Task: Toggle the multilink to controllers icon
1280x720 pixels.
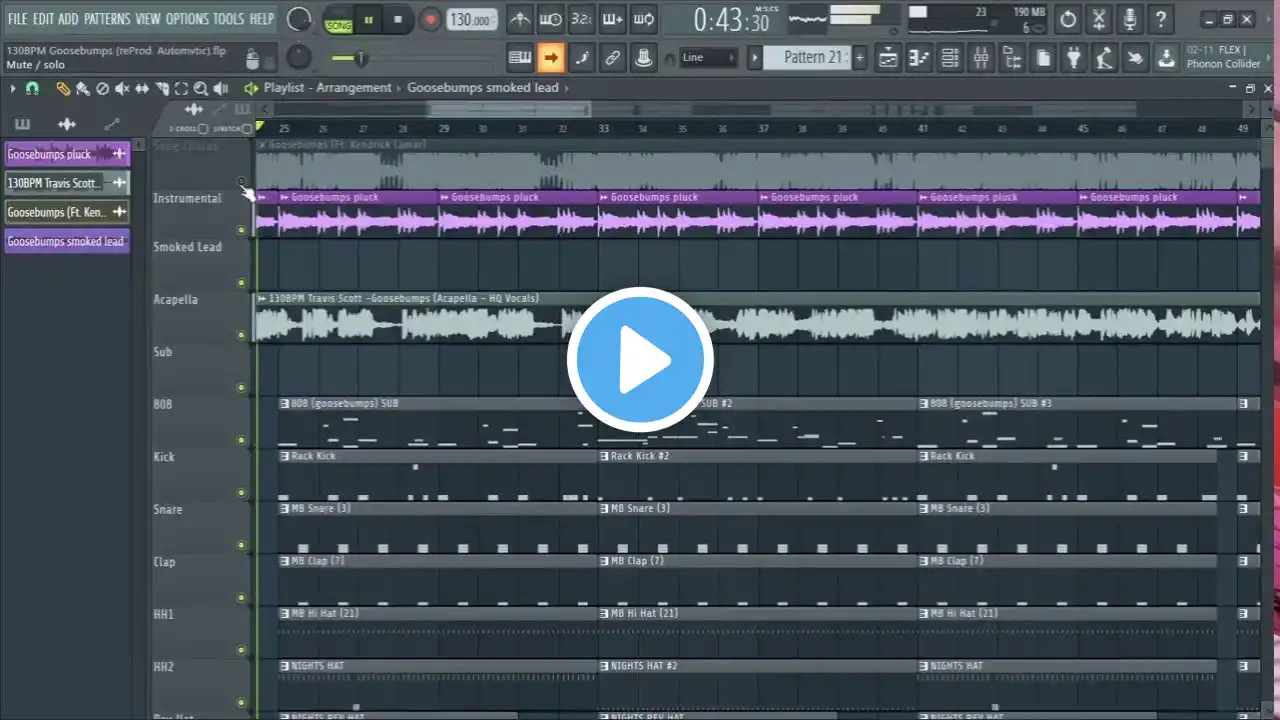Action: [613, 58]
